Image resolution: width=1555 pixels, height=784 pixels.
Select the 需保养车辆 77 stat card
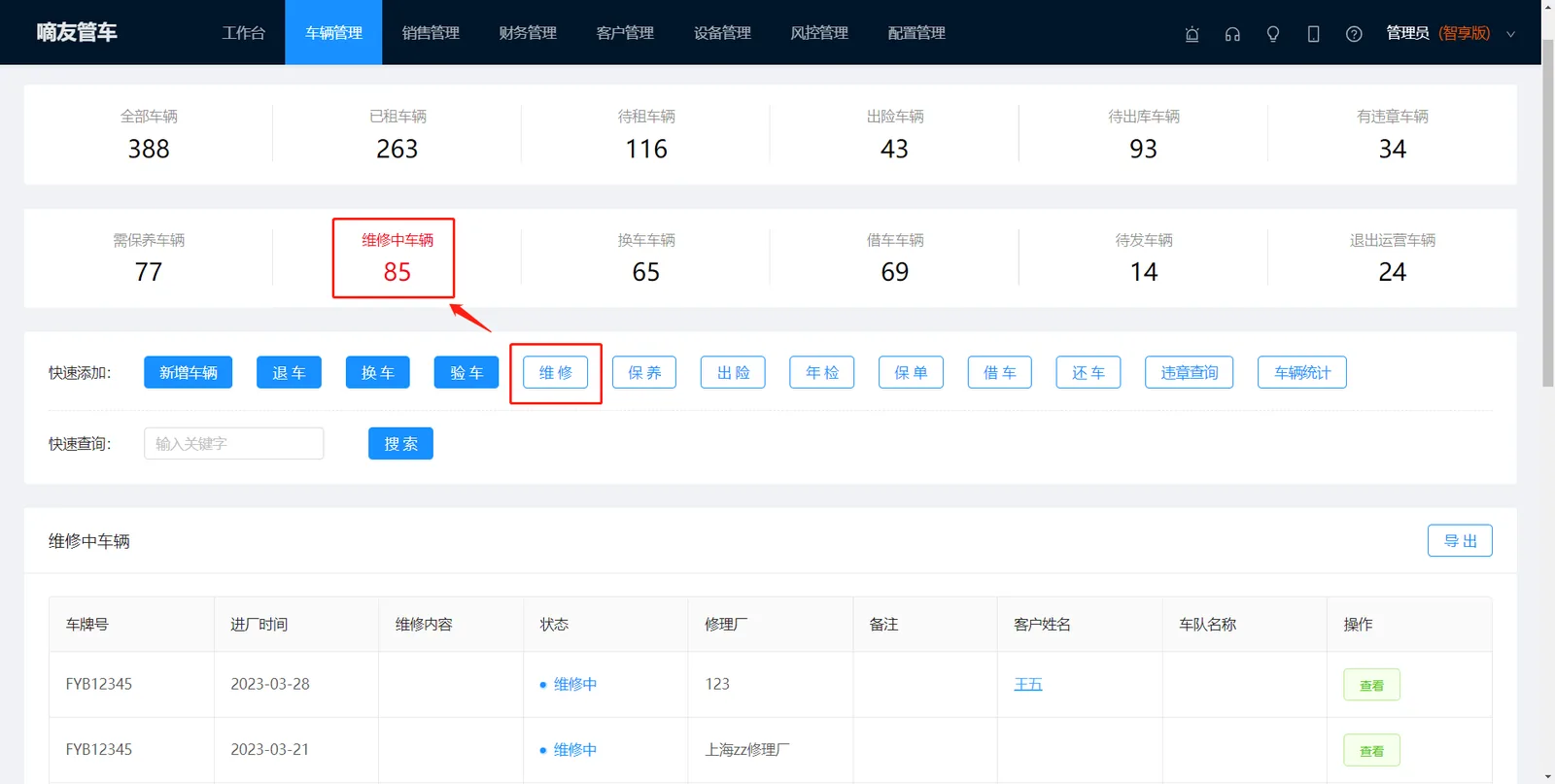tap(149, 257)
